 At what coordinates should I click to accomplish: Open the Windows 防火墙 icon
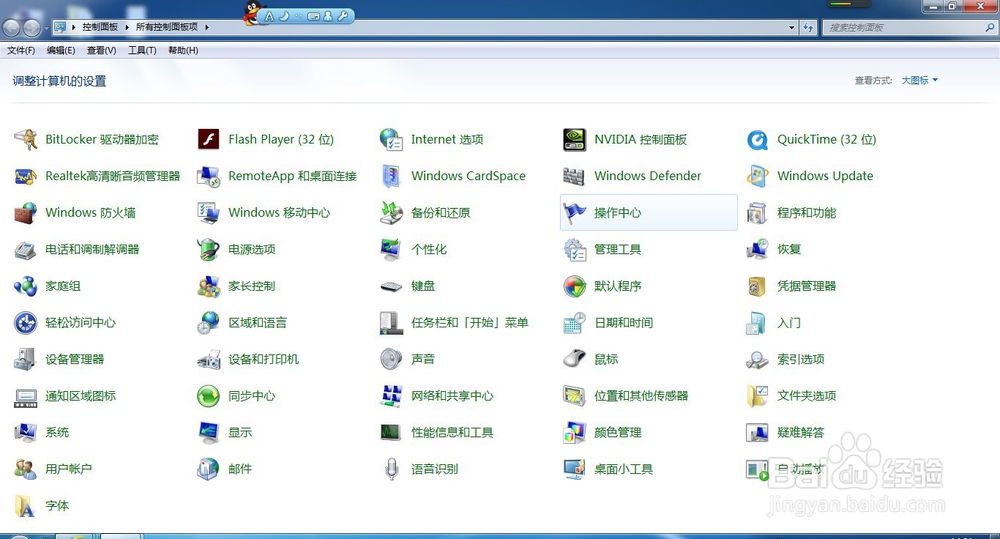(x=26, y=213)
